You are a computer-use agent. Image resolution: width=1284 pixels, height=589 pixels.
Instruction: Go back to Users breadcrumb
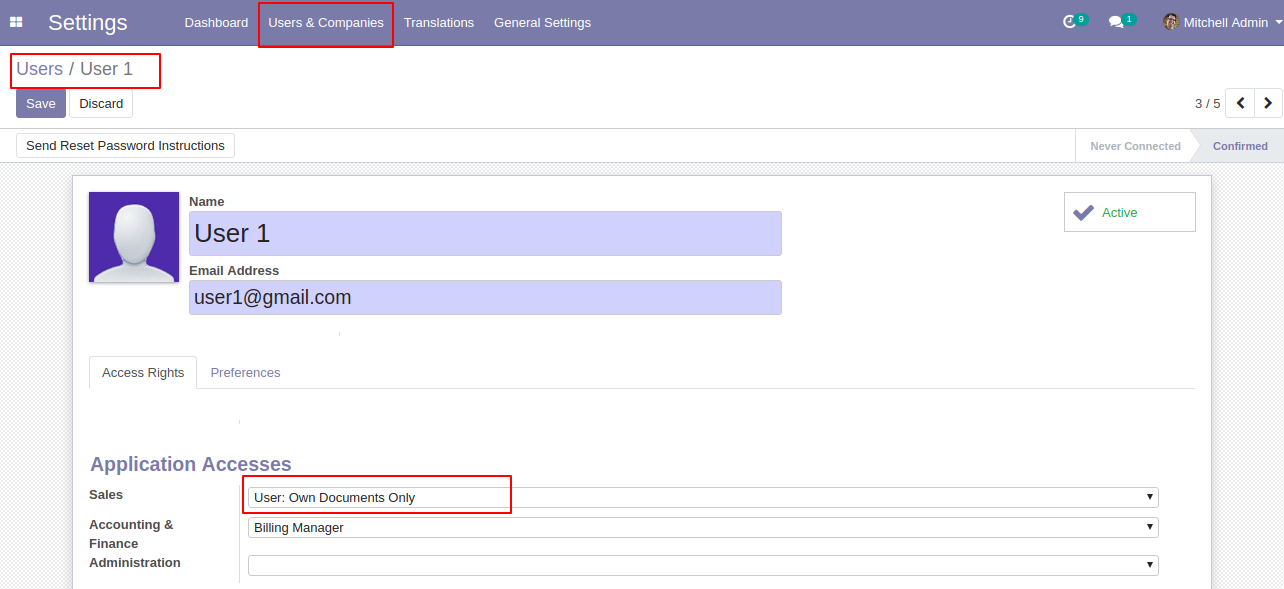(40, 69)
